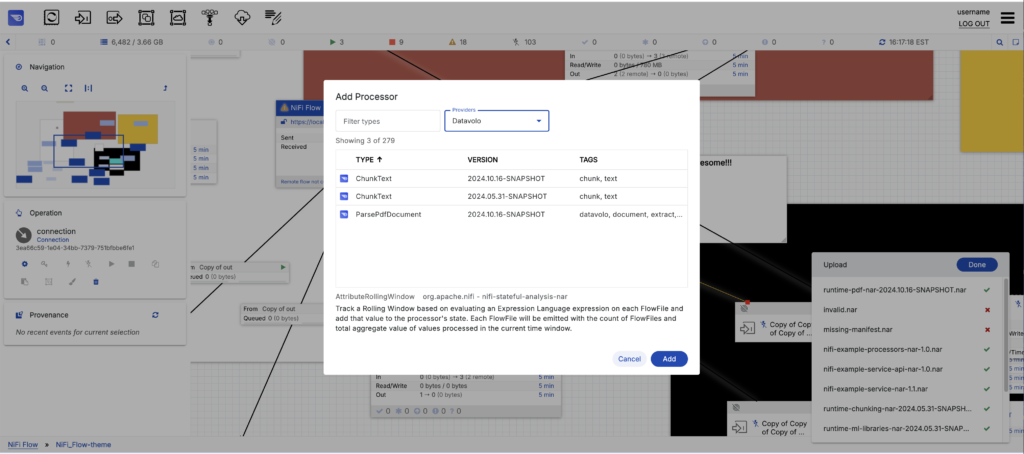Select the Label toolbar icon
Viewport: 1024px width, 454px height.
click(273, 18)
